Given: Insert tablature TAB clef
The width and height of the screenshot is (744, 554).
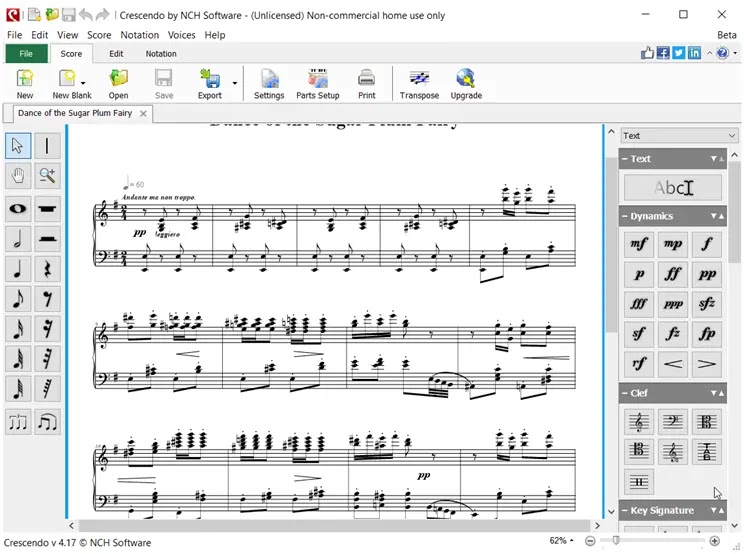Looking at the screenshot, I should click(x=707, y=451).
